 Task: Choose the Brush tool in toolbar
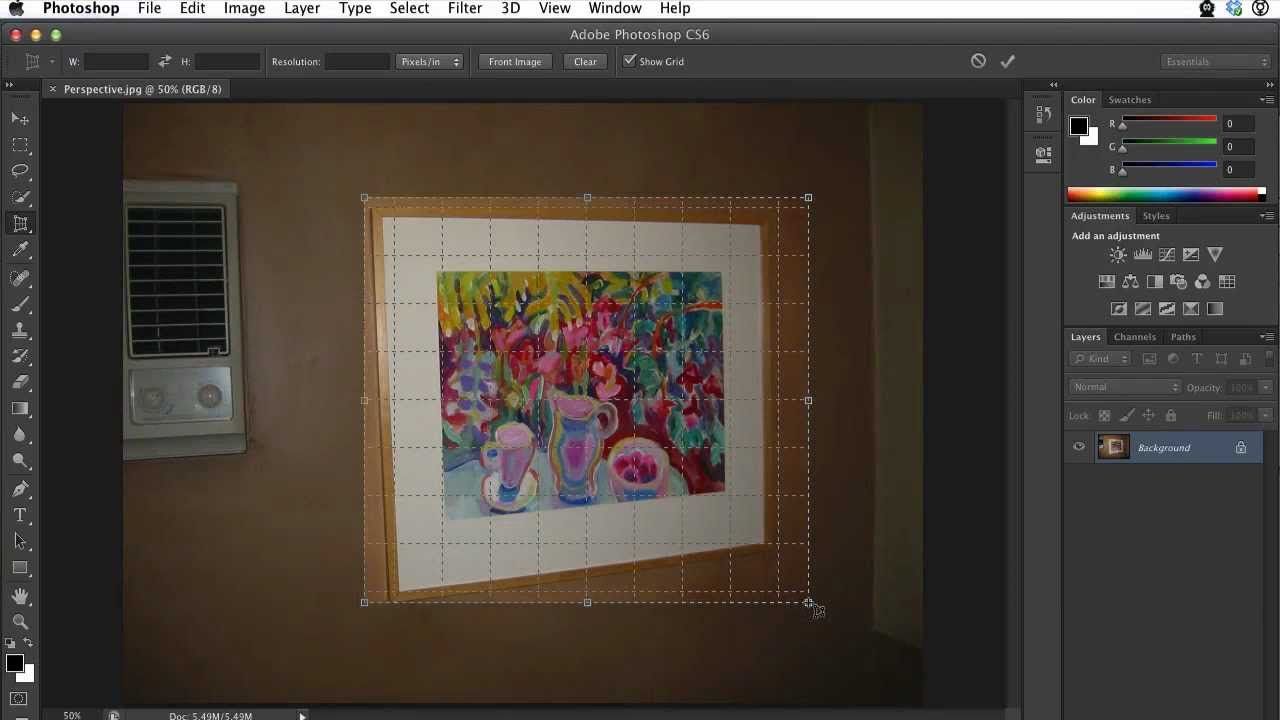[20, 304]
